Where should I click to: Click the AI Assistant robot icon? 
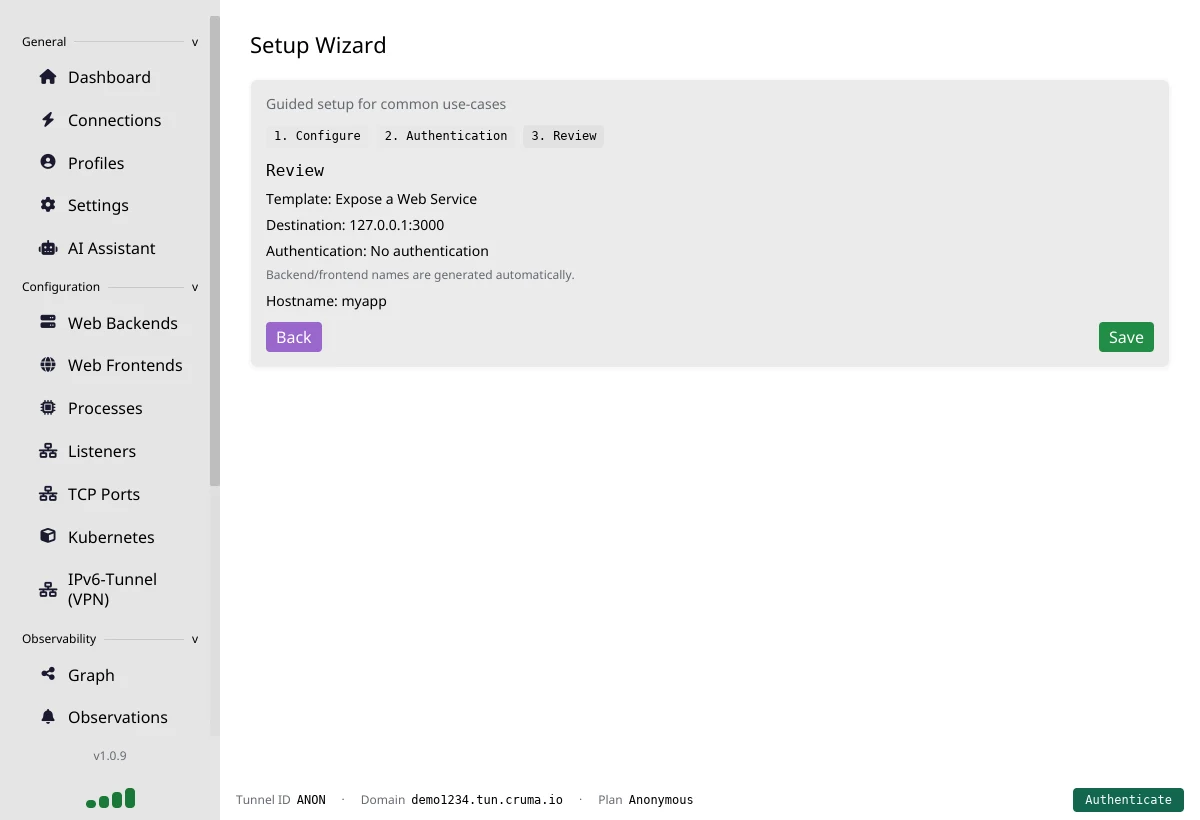click(x=48, y=248)
